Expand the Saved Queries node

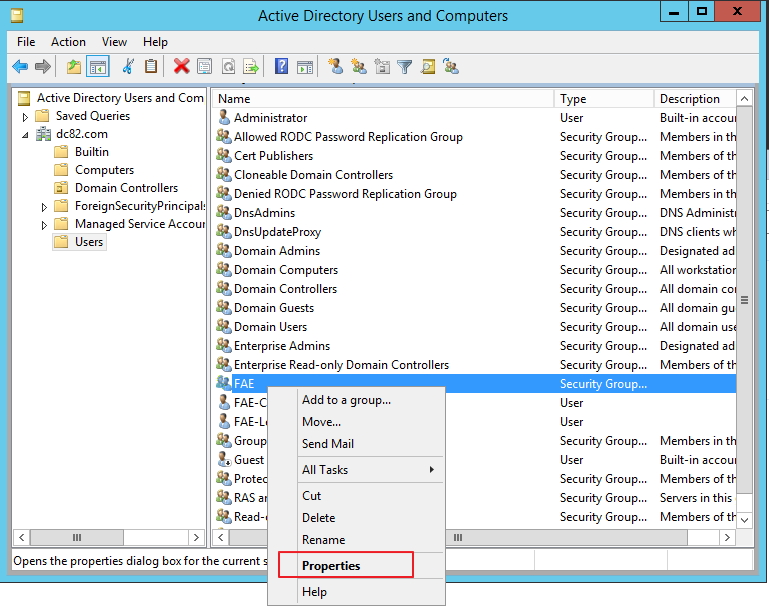pyautogui.click(x=25, y=117)
